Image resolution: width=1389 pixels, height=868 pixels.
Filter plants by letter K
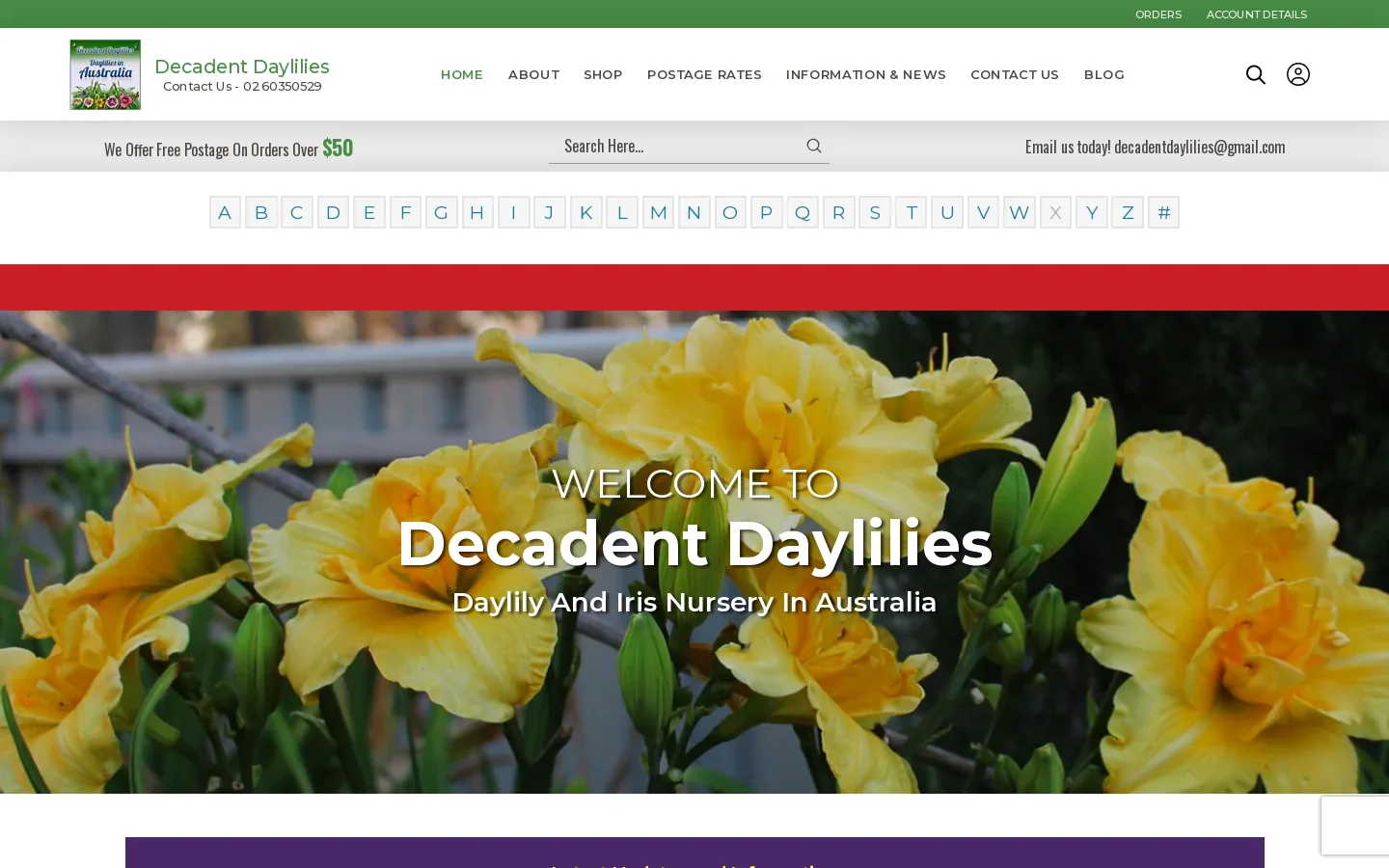pyautogui.click(x=586, y=212)
